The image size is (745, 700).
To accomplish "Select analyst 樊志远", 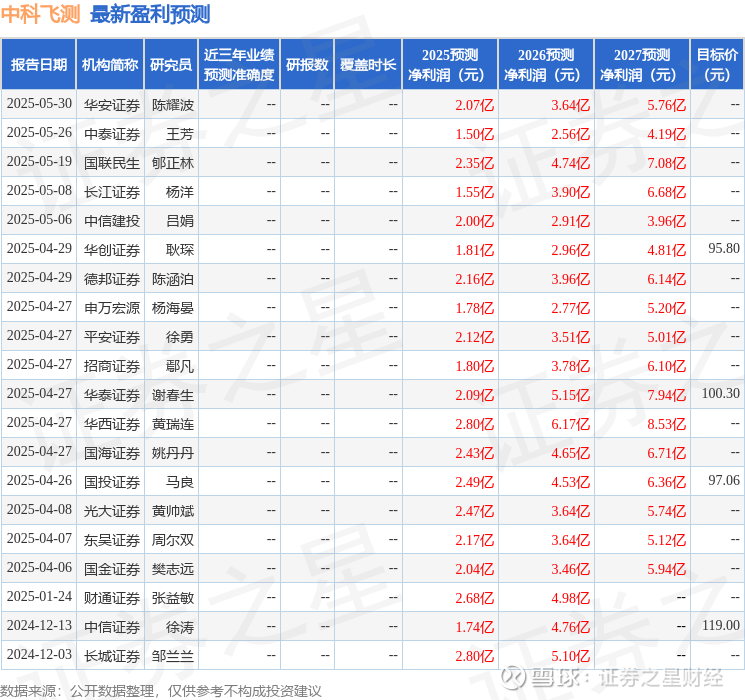I will [x=173, y=569].
